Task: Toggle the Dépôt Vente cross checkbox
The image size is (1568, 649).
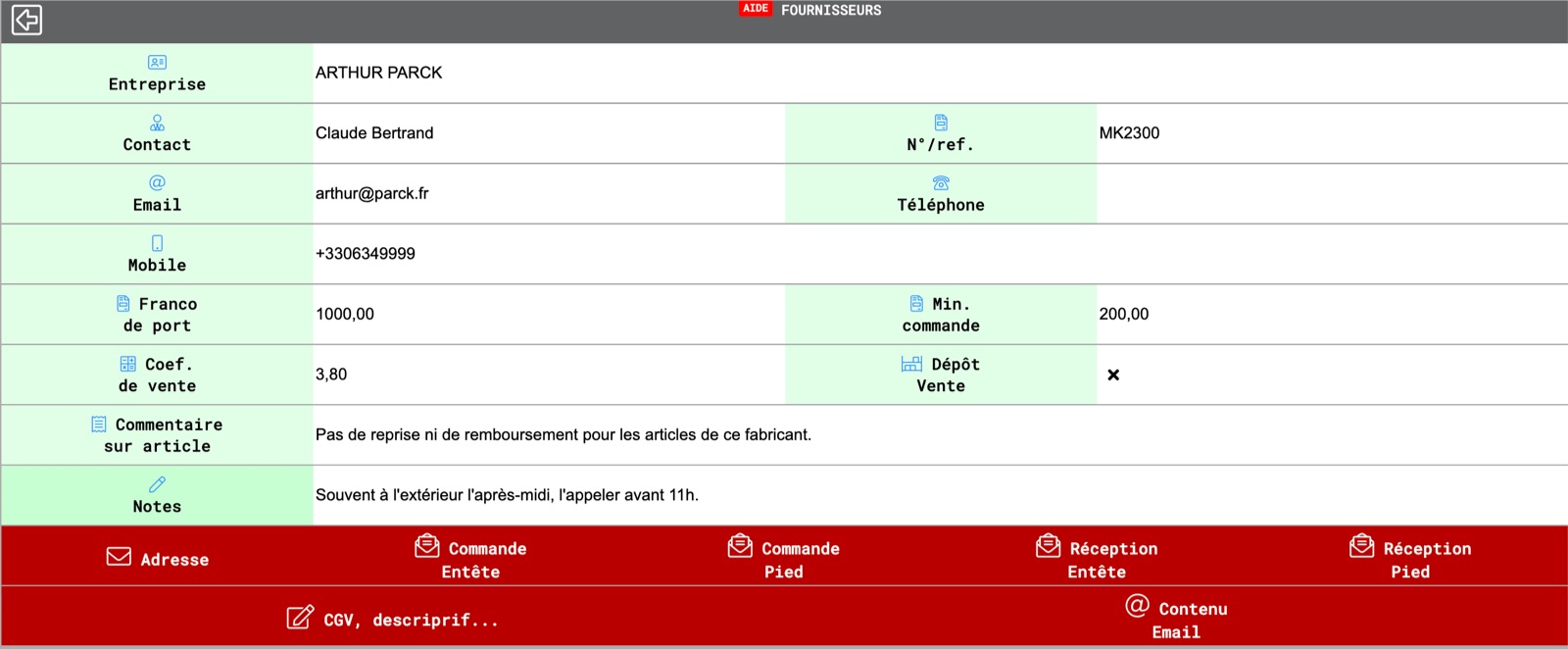Action: [1113, 374]
